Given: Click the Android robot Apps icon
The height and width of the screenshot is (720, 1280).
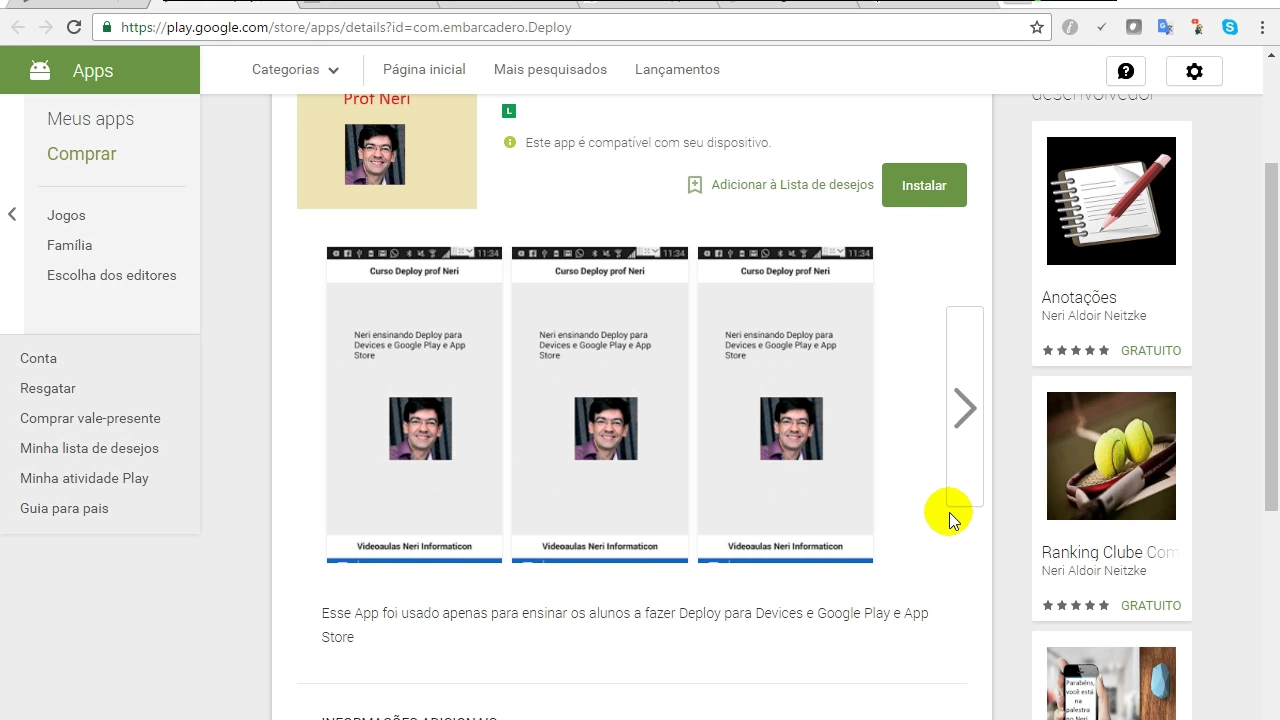Looking at the screenshot, I should pos(40,70).
